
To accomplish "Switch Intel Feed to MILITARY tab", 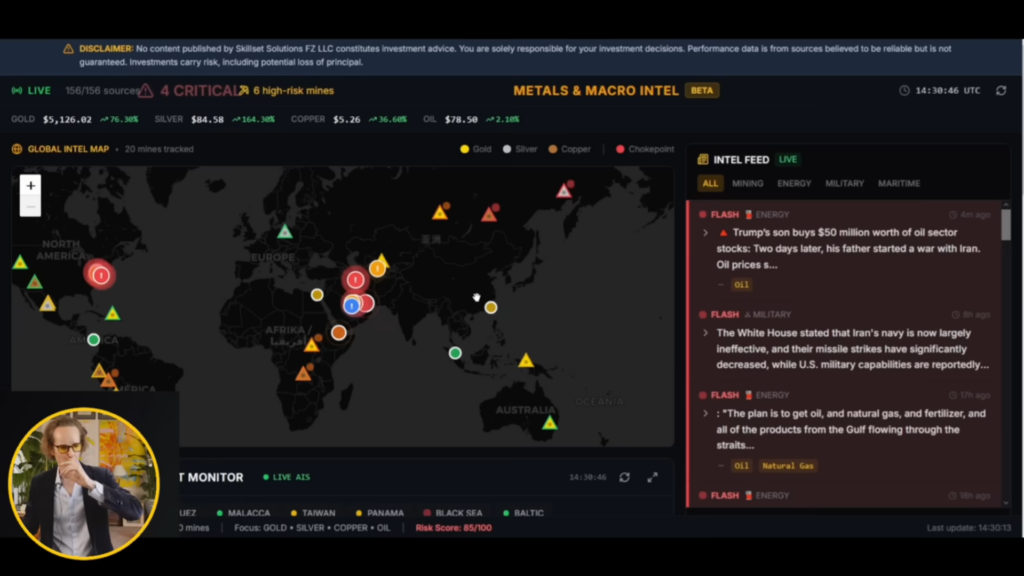I will click(844, 184).
